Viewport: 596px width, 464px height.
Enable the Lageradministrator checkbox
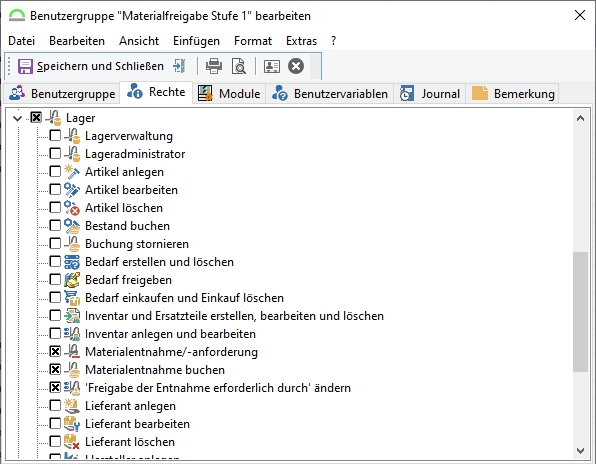[55, 153]
